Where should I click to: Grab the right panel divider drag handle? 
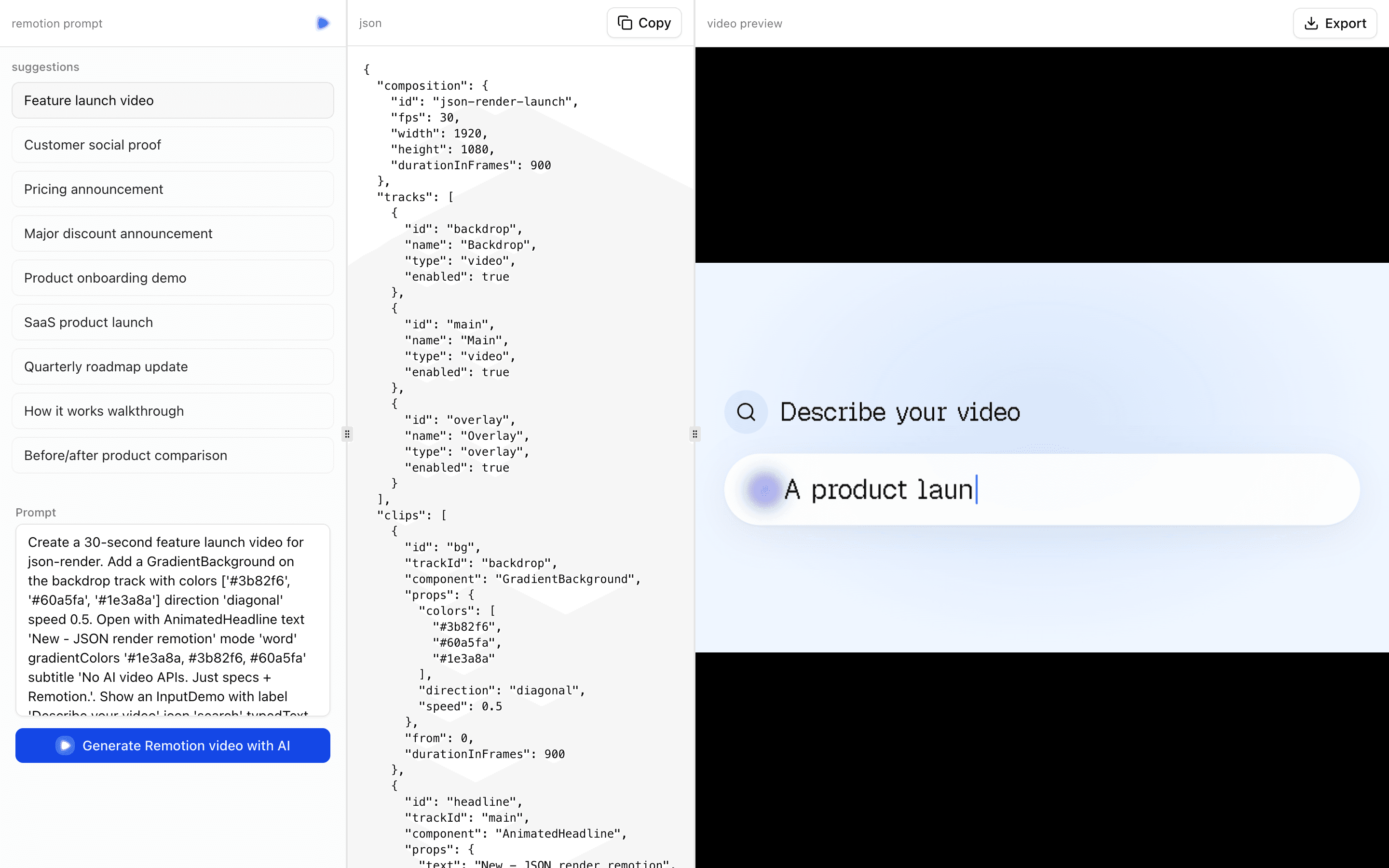pos(694,434)
